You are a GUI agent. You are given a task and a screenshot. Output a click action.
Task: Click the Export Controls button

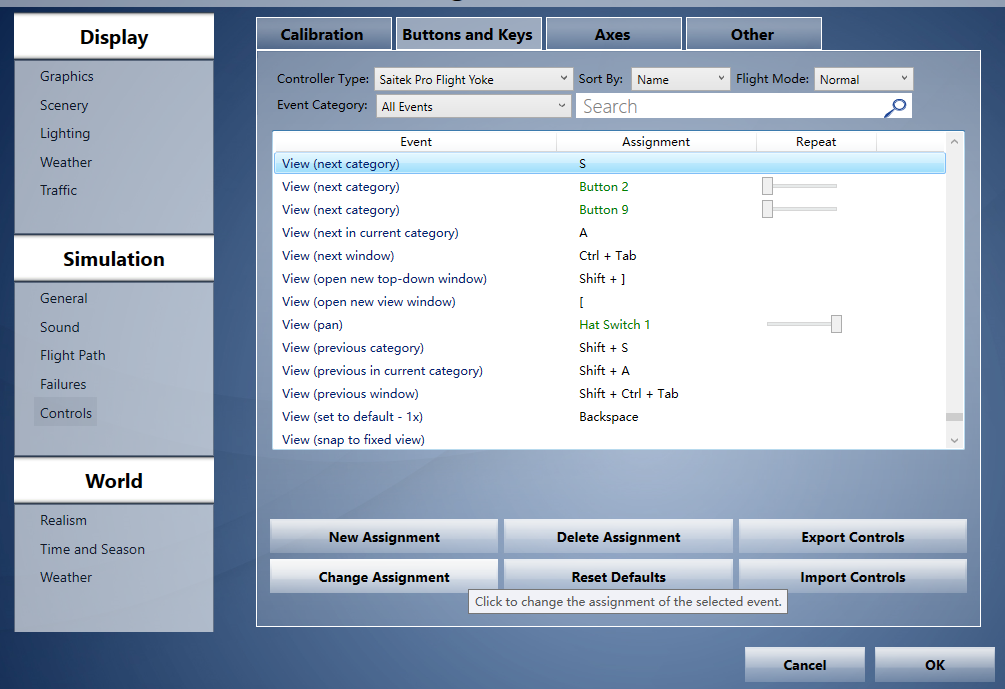(x=852, y=537)
